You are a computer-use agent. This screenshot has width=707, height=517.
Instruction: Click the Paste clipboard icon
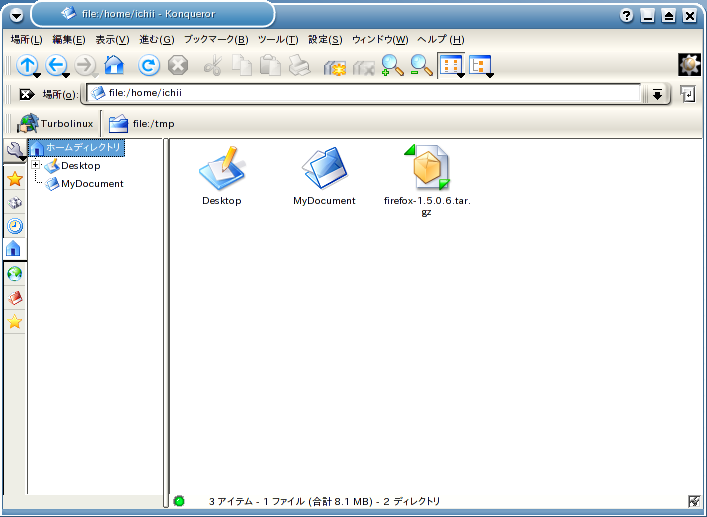tap(271, 65)
